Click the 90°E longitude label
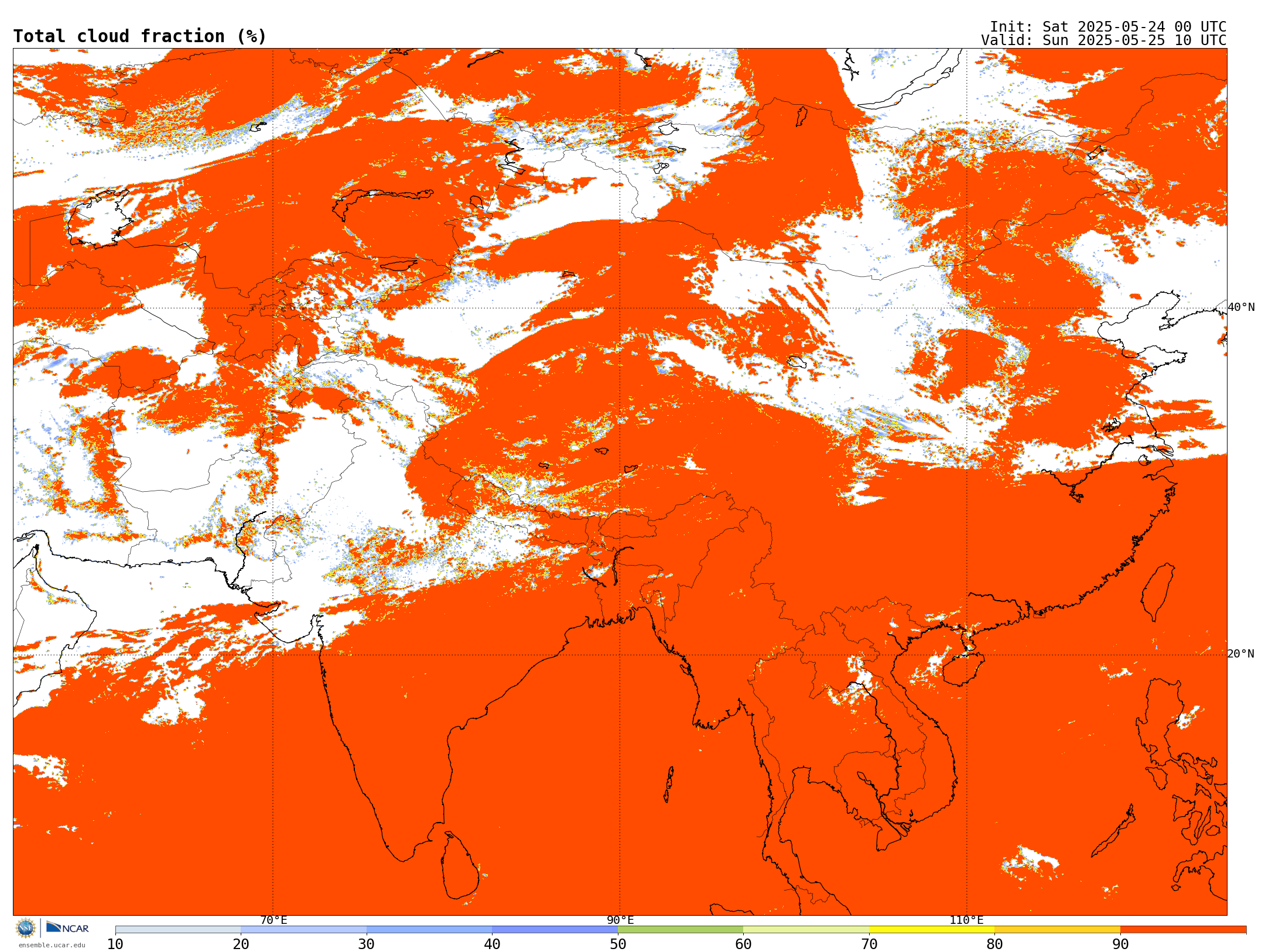The image size is (1265, 952). pos(620,920)
